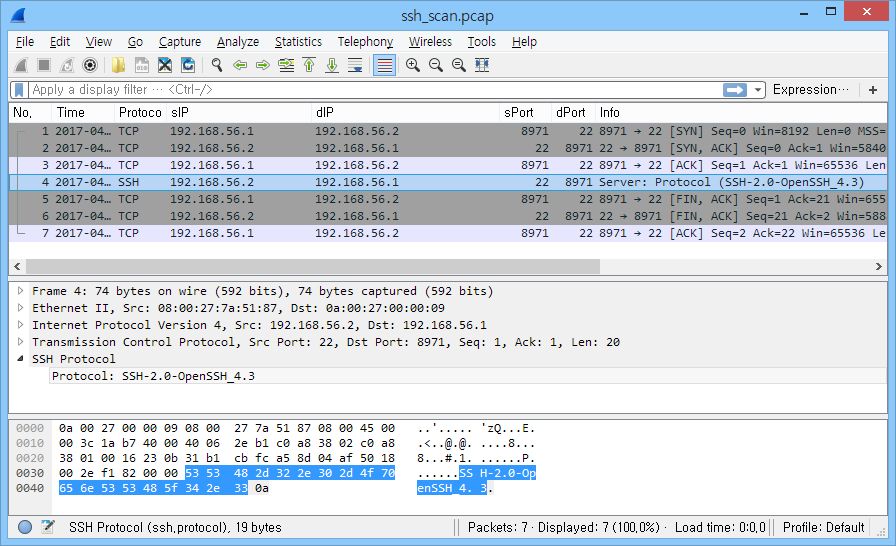
Task: Select packet 4 SSH protocol row
Action: pos(448,182)
